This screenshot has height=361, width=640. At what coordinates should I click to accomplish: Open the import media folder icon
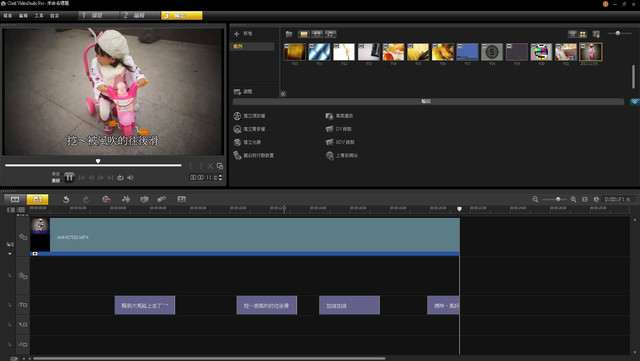coord(289,34)
